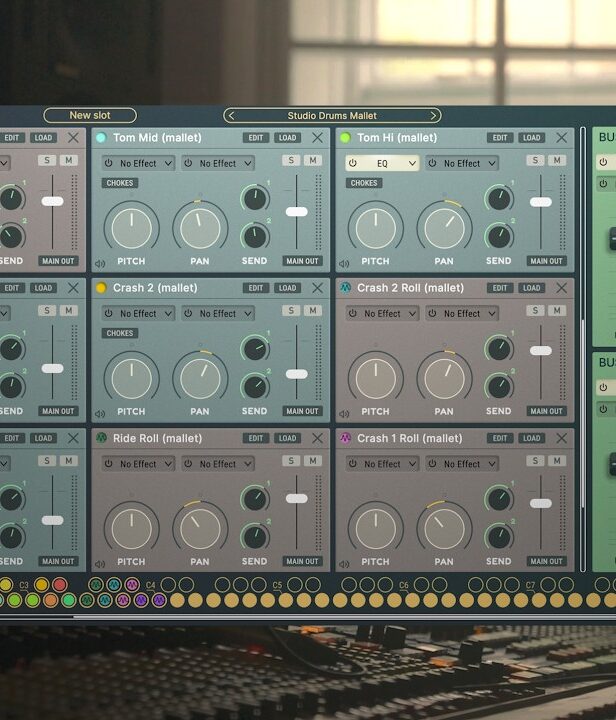
Task: Click MAIN OUT on Tom Mid (mallet)
Action: [x=302, y=261]
